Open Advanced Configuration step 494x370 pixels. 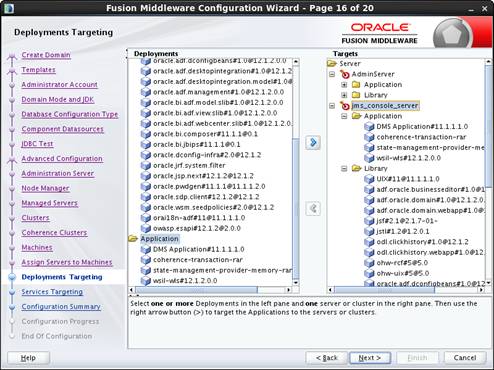[62, 159]
